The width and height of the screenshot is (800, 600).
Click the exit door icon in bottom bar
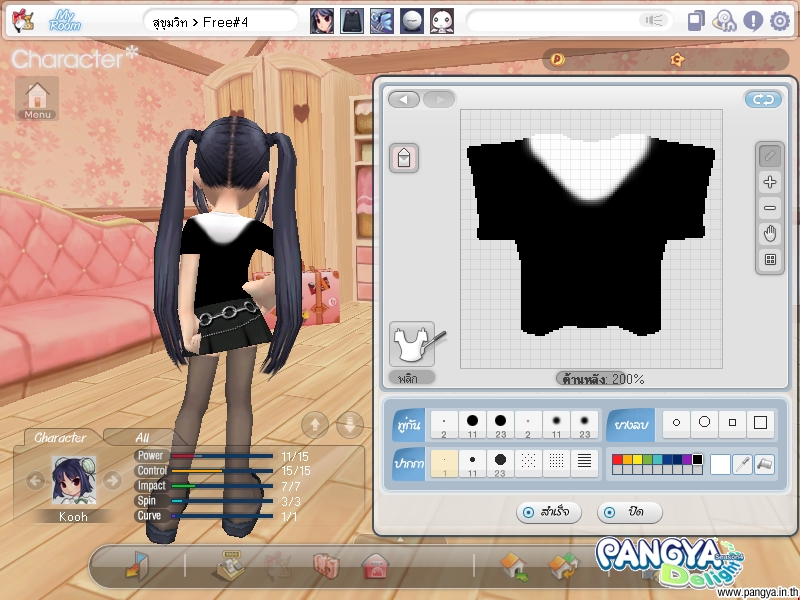pos(137,566)
